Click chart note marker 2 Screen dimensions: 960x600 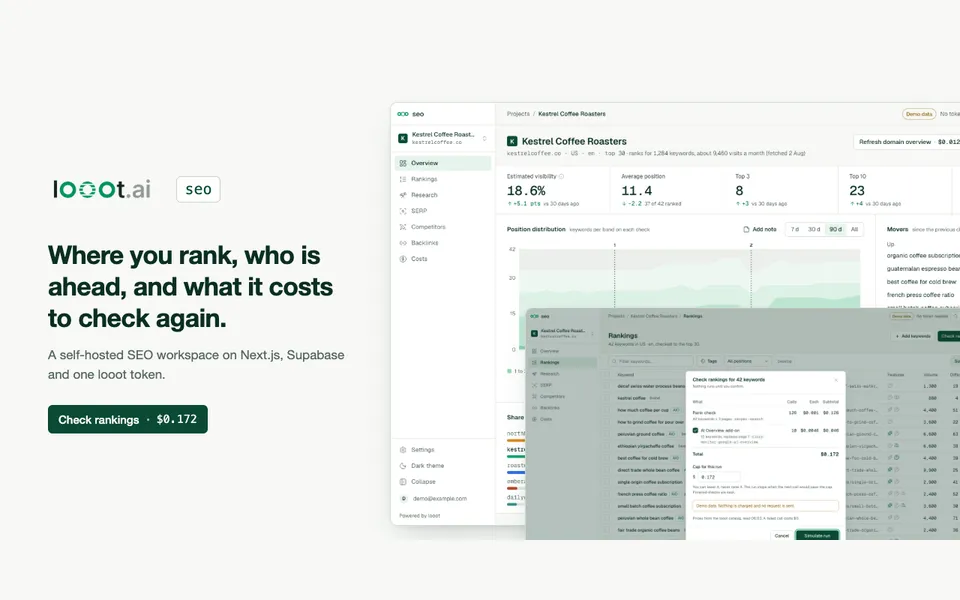pos(751,245)
